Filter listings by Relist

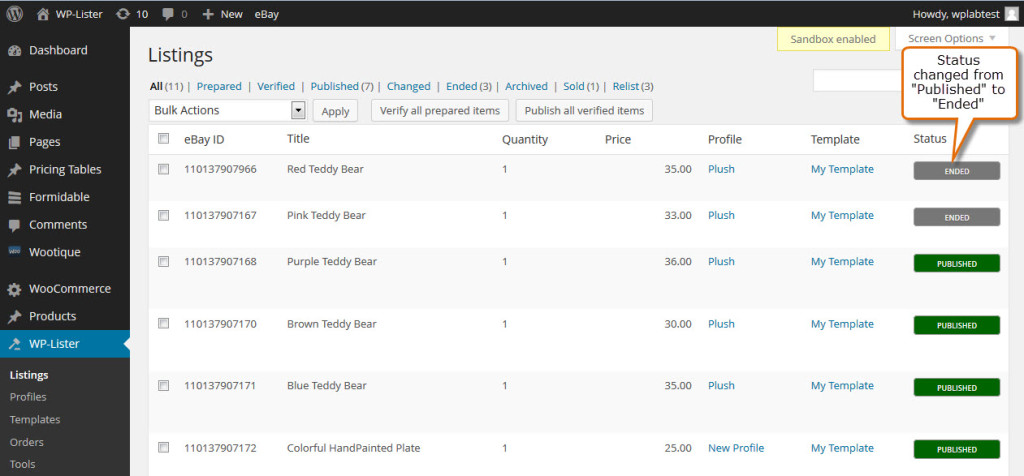(x=626, y=86)
